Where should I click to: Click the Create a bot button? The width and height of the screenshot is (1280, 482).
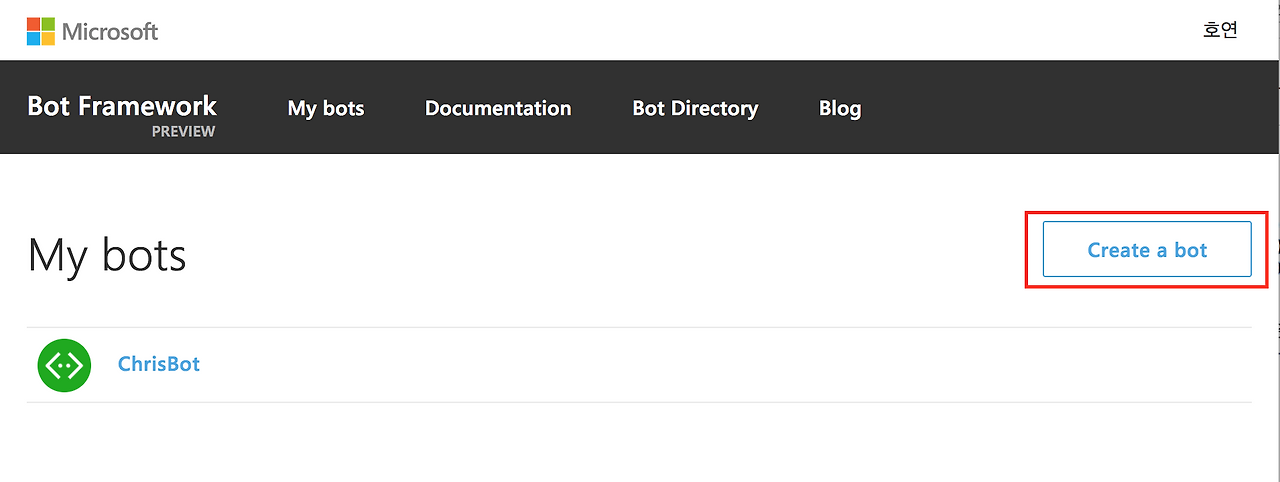[1147, 249]
